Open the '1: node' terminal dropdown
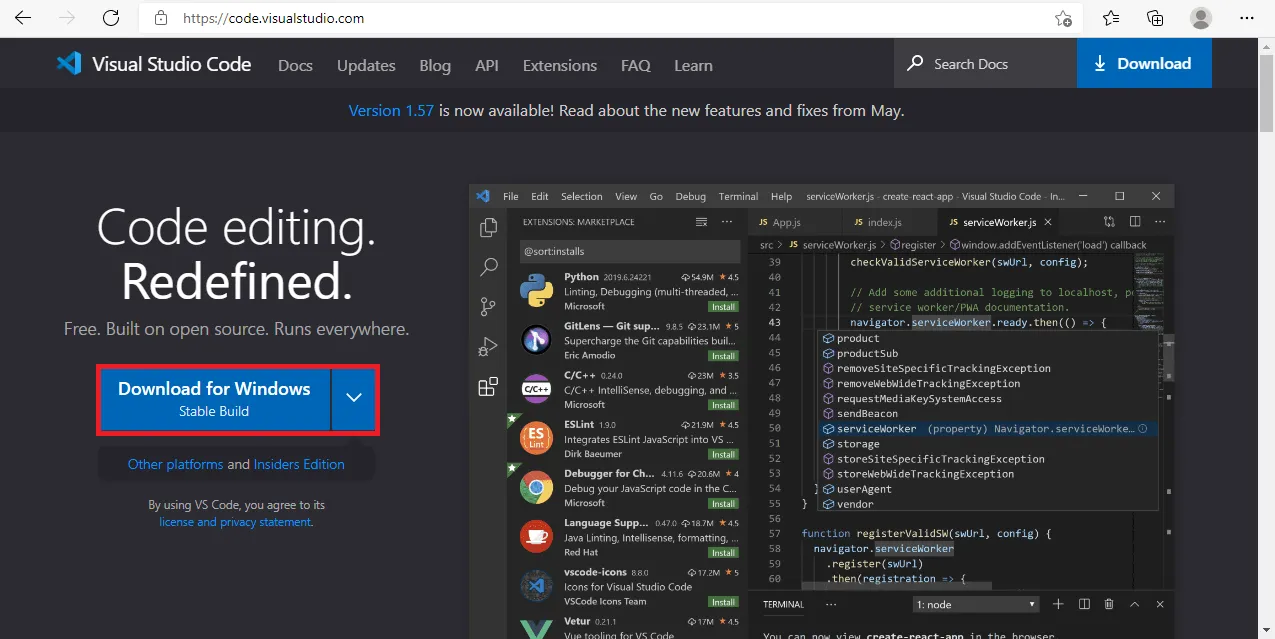 977,604
